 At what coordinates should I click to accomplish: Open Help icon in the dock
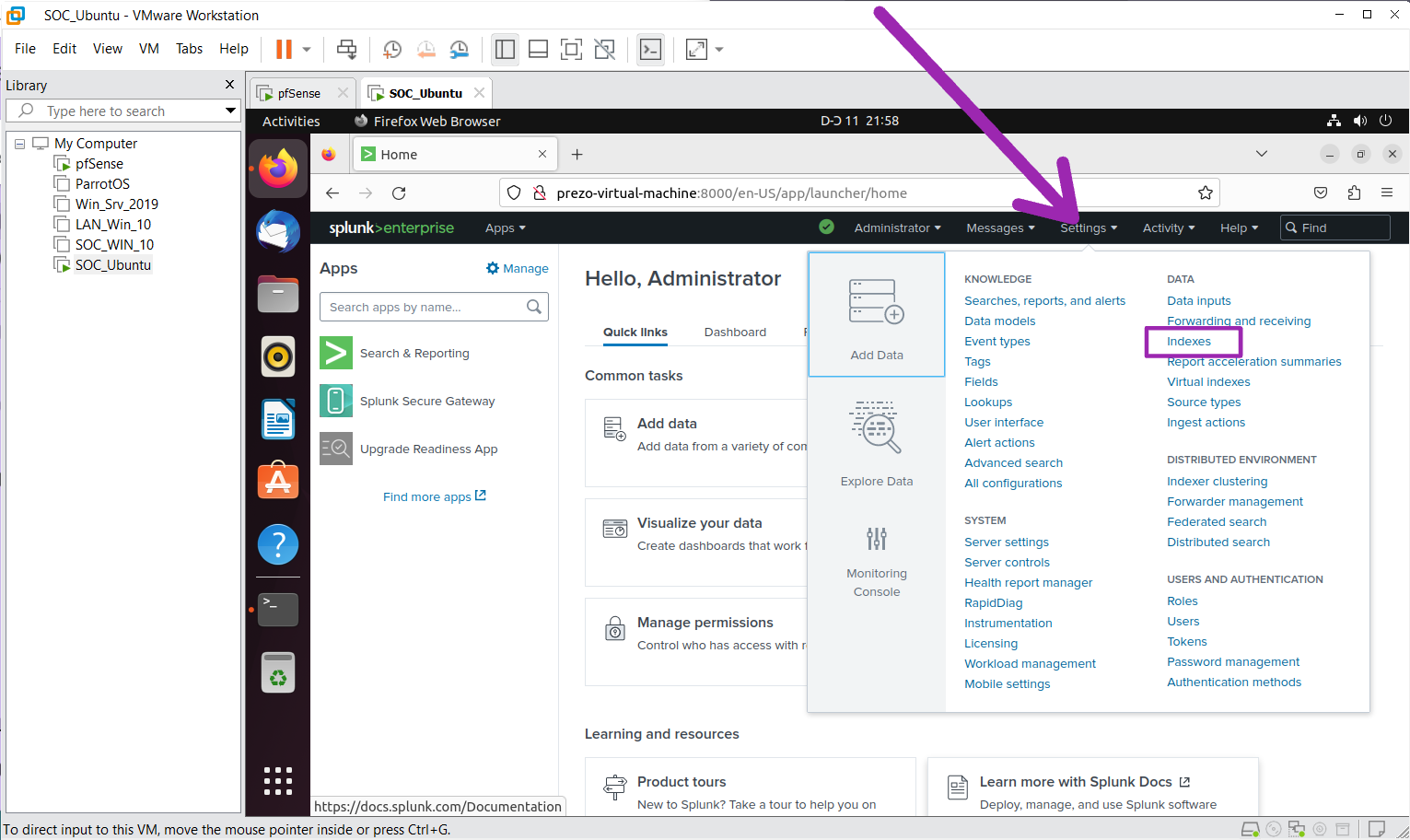tap(278, 543)
